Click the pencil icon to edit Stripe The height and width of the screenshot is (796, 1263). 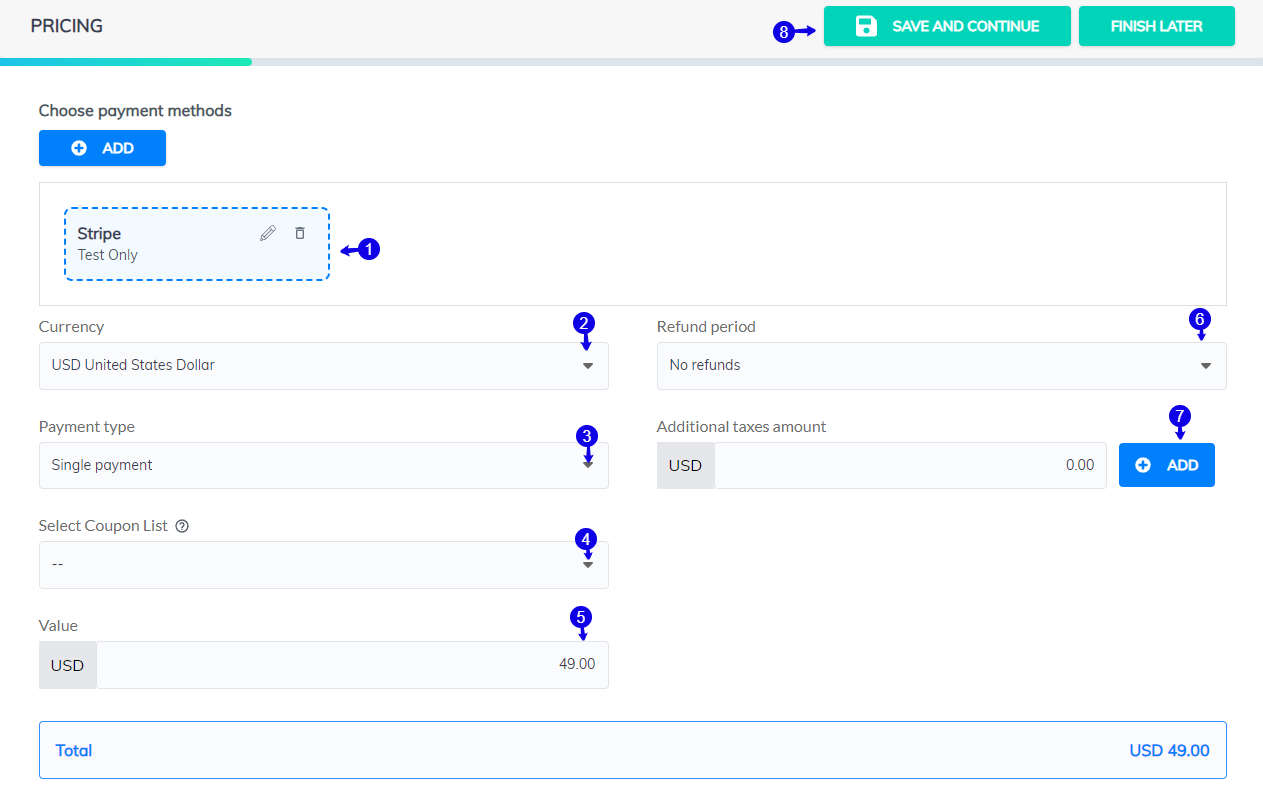pos(267,232)
